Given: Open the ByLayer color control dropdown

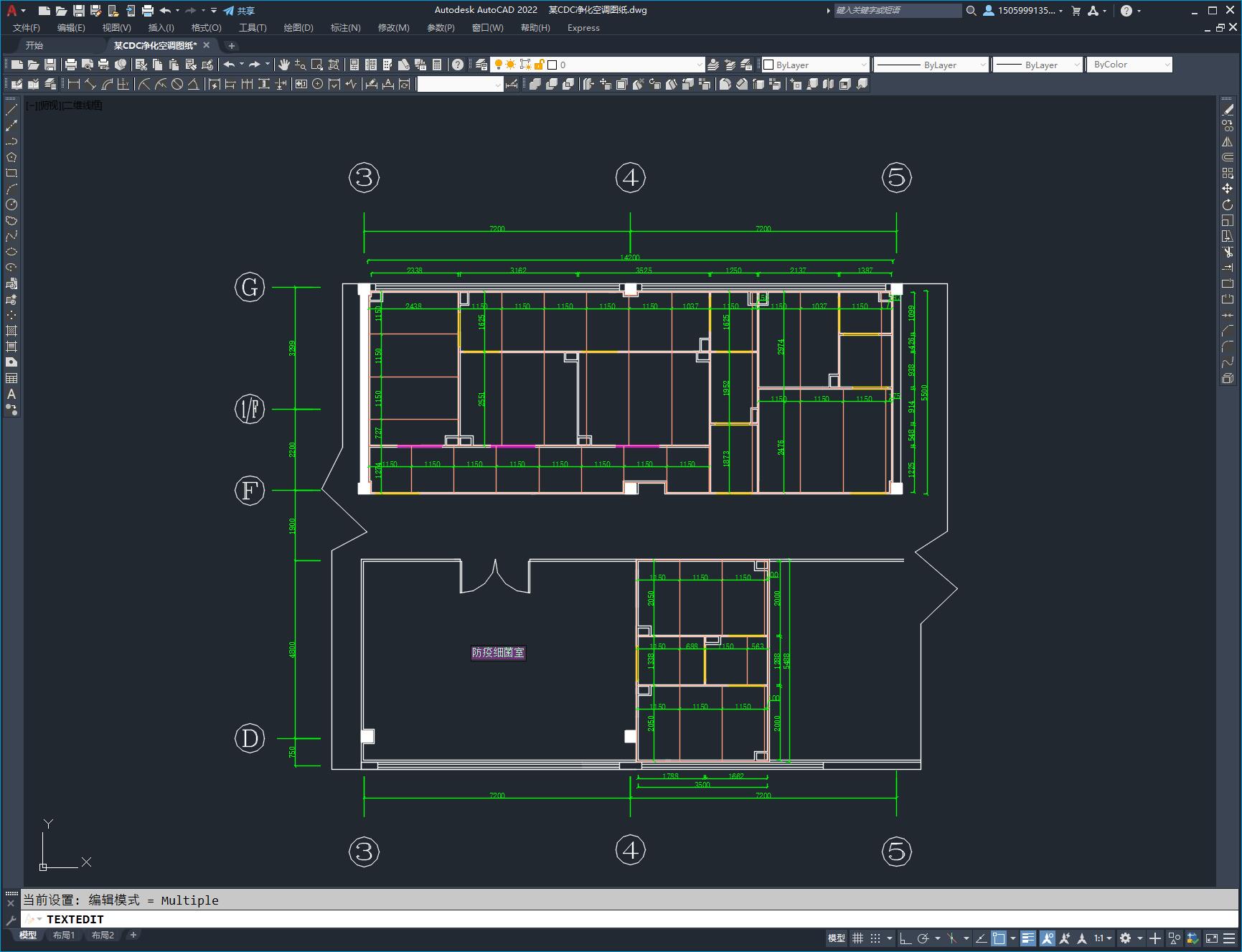Looking at the screenshot, I should click(x=815, y=65).
